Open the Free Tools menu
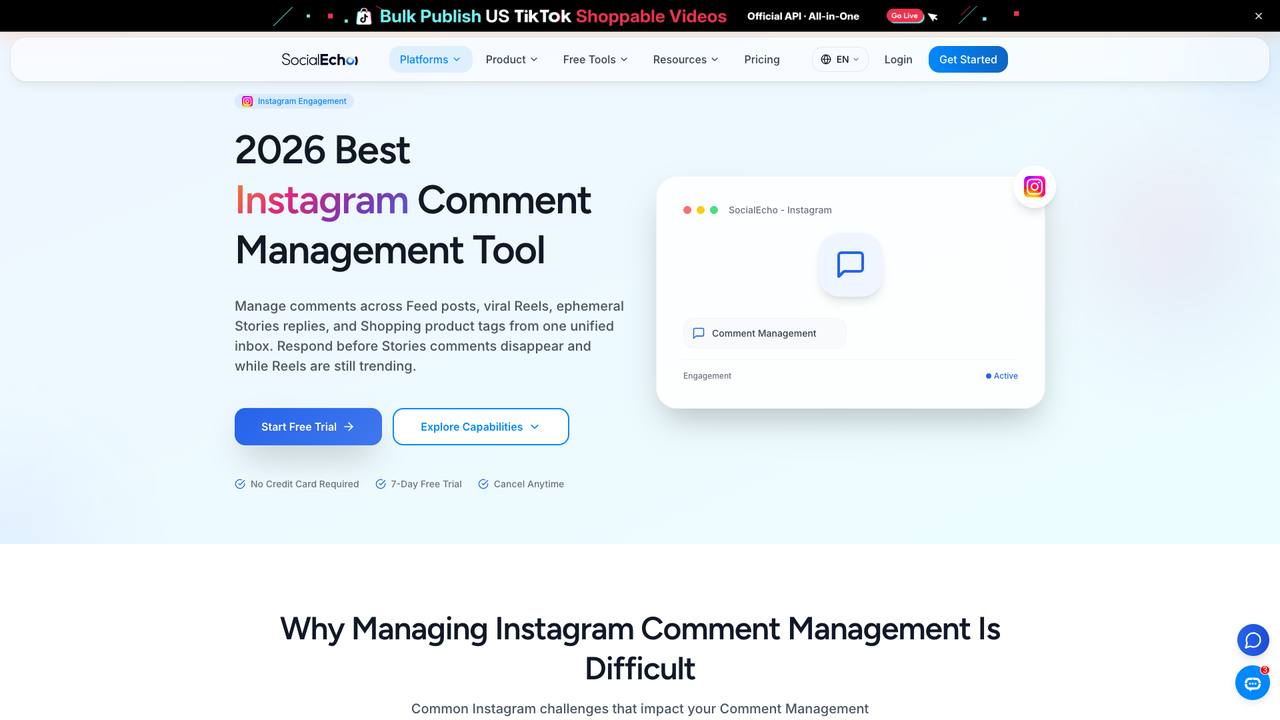1280x720 pixels. (595, 60)
